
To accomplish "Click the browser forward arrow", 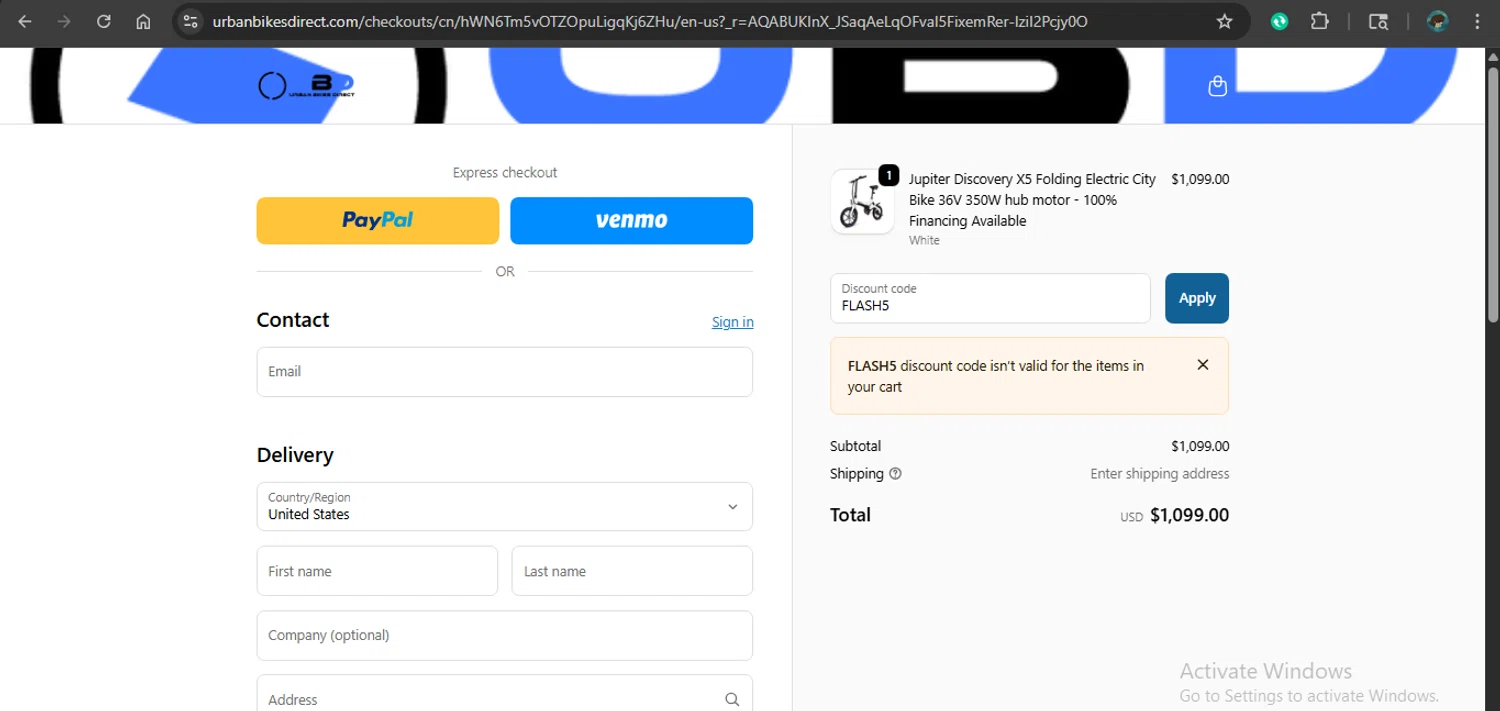I will pyautogui.click(x=64, y=21).
